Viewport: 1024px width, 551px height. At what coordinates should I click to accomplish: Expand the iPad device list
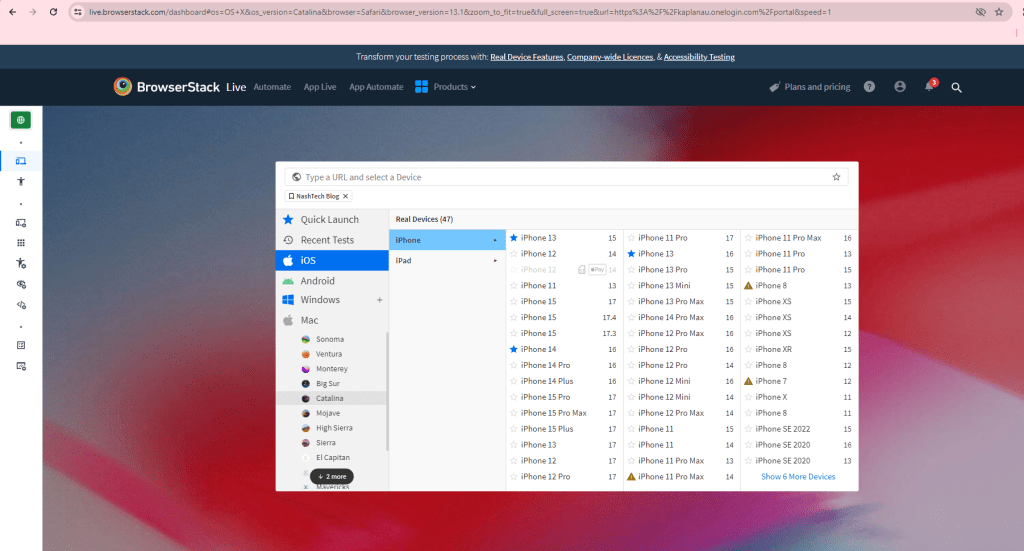point(447,261)
